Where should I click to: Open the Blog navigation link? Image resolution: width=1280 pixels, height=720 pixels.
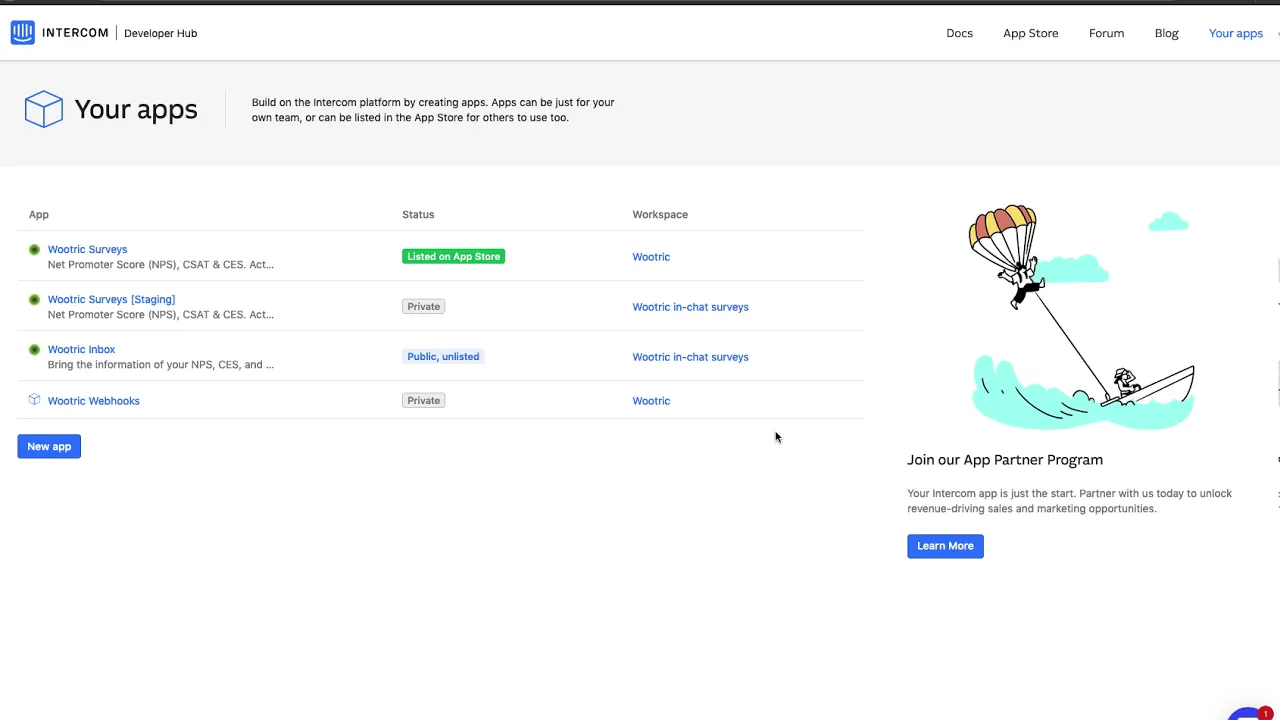(x=1166, y=33)
